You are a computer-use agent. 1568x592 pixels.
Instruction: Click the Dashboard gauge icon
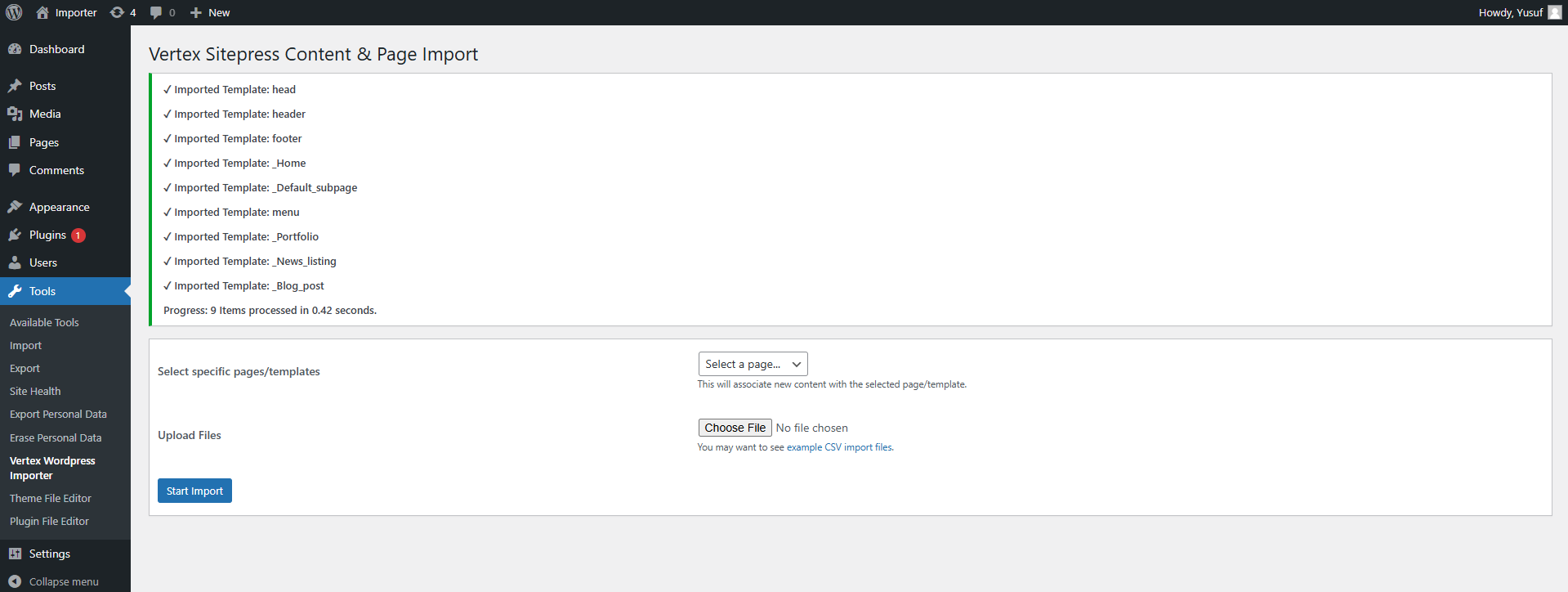coord(15,49)
